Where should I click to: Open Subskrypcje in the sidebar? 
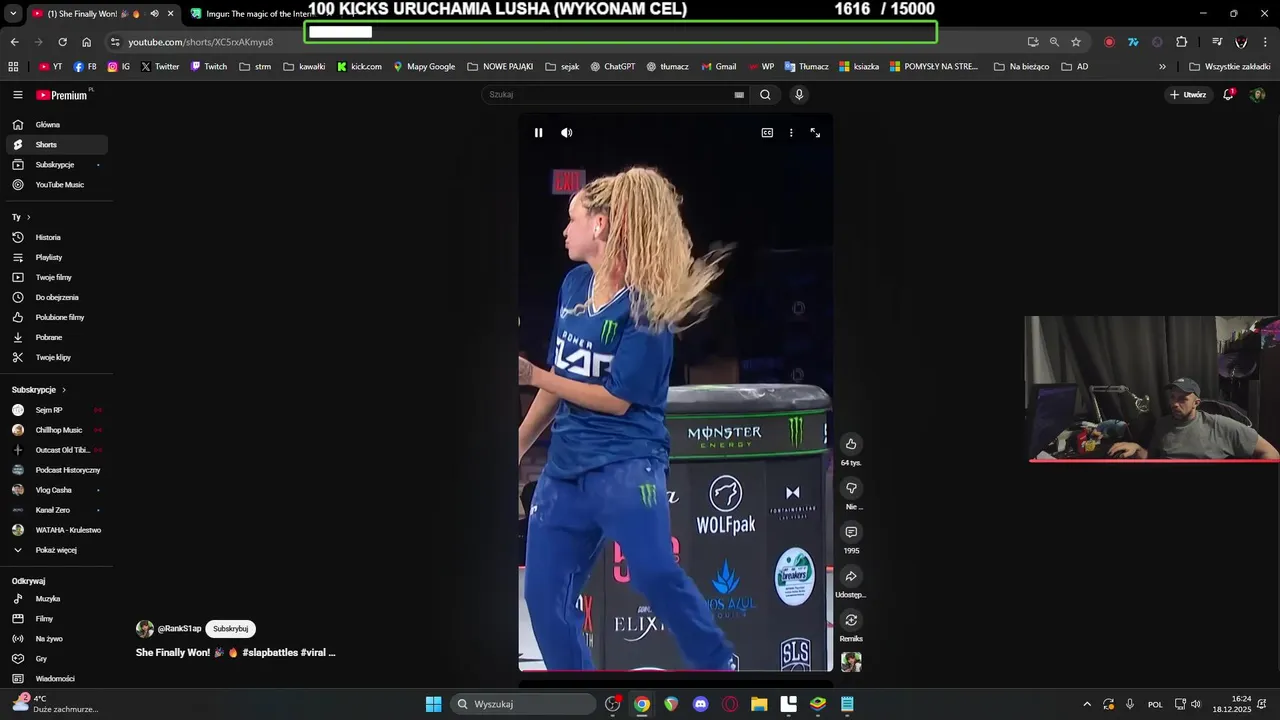56,165
